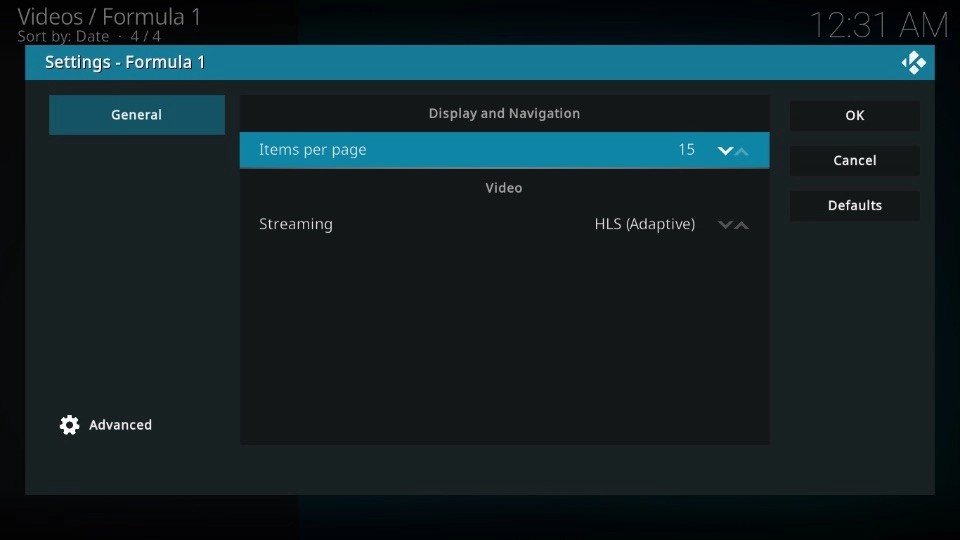Image resolution: width=960 pixels, height=540 pixels.
Task: Click the Videos / Formula 1 breadcrumb
Action: (x=109, y=17)
